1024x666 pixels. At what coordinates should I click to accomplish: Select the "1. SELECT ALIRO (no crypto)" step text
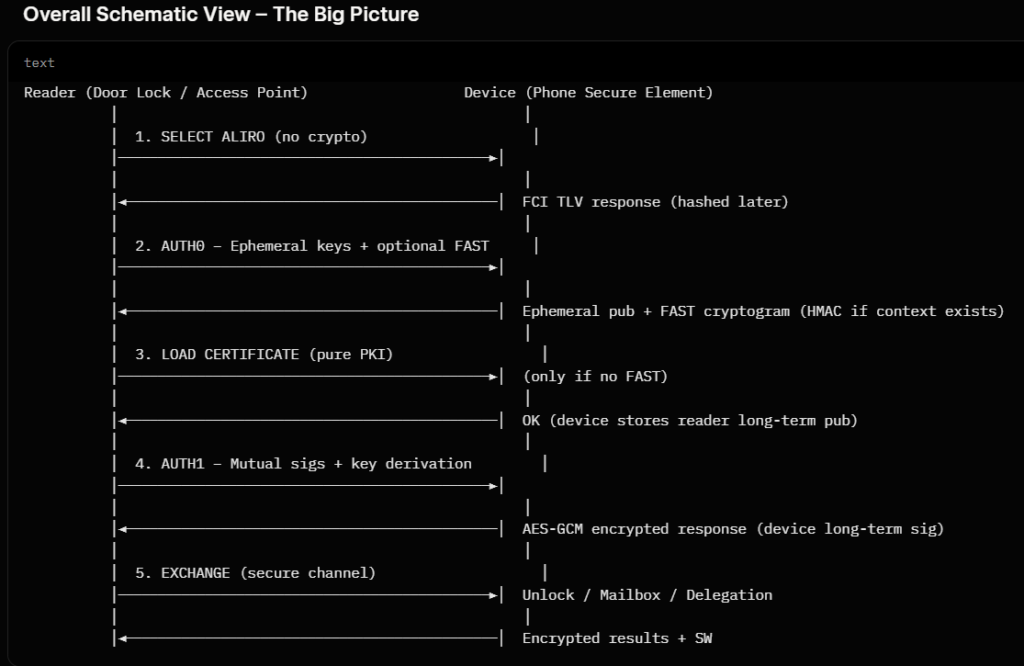click(251, 137)
